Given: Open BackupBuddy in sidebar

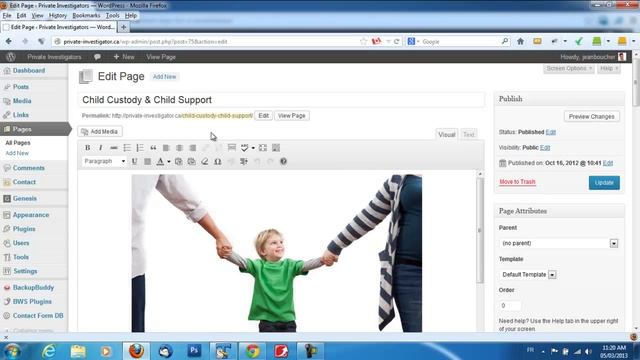Looking at the screenshot, I should pyautogui.click(x=33, y=287).
